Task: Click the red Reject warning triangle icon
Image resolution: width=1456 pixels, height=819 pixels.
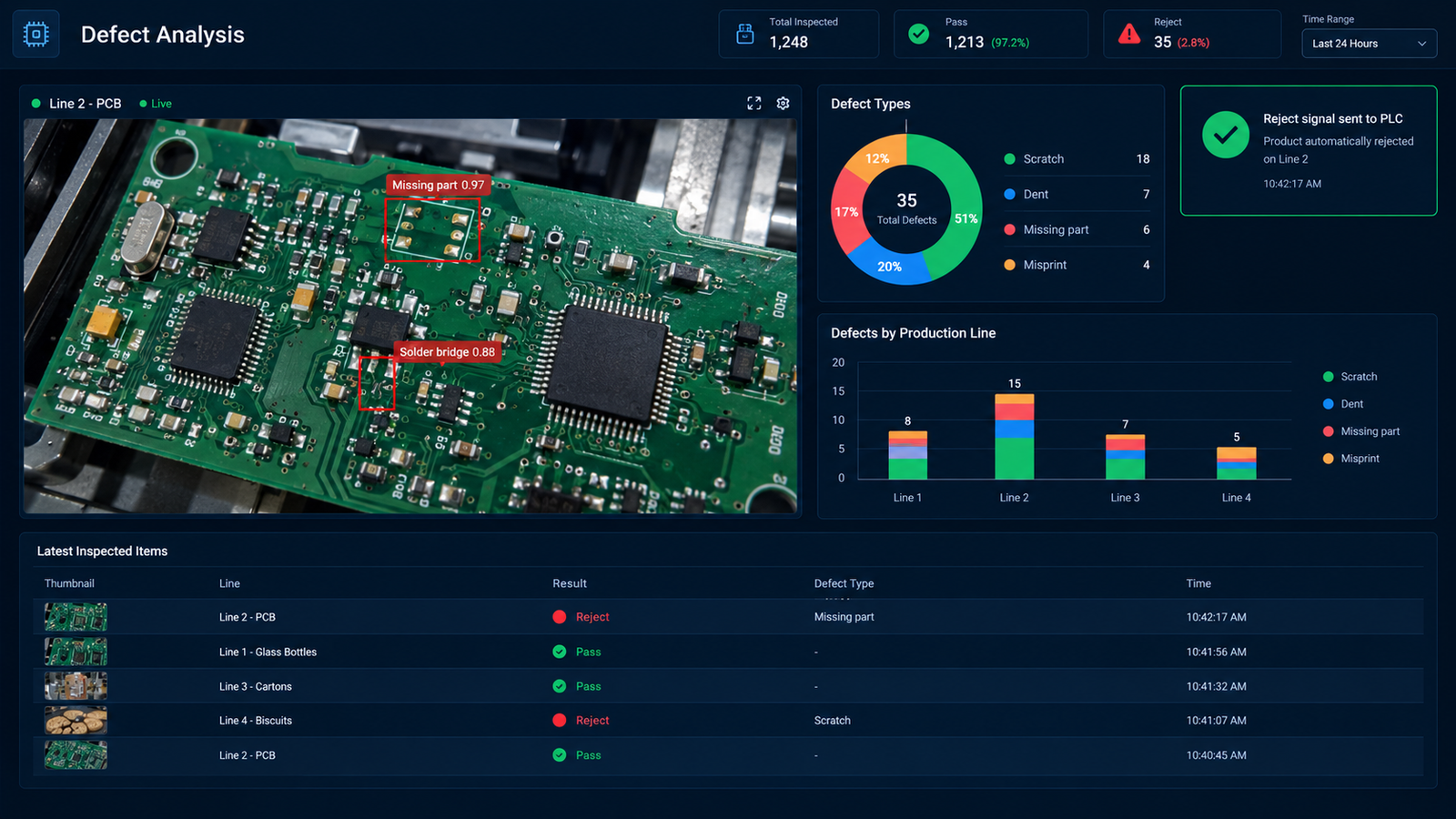Action: pyautogui.click(x=1129, y=34)
